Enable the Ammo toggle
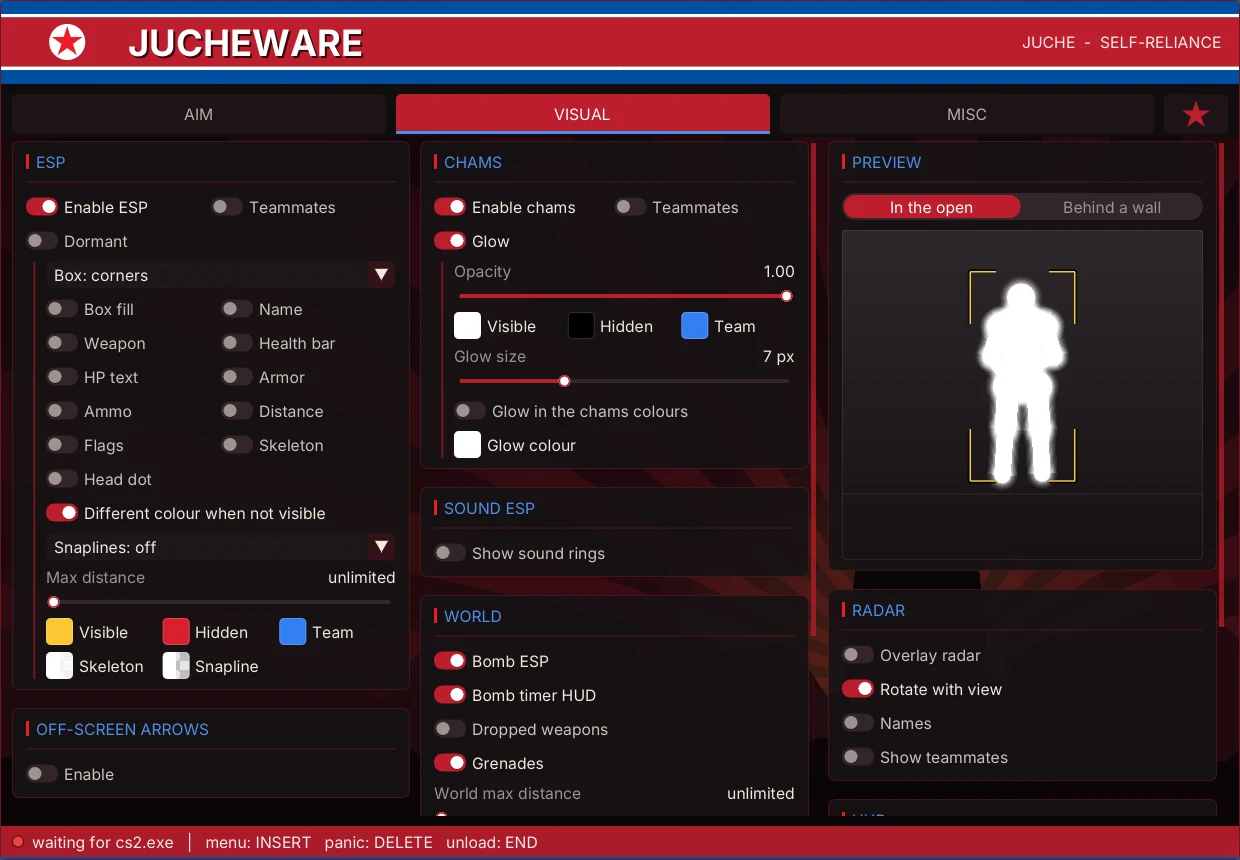Viewport: 1240px width, 860px height. pyautogui.click(x=62, y=411)
